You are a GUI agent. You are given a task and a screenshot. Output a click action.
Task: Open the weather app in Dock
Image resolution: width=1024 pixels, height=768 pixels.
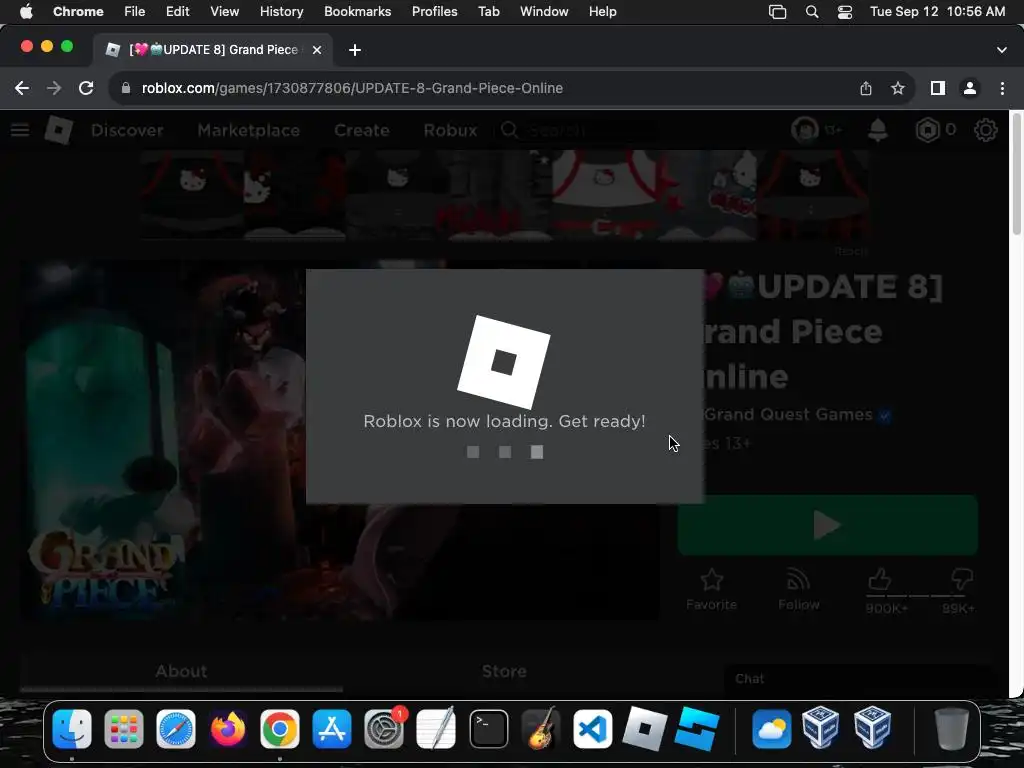coord(771,729)
